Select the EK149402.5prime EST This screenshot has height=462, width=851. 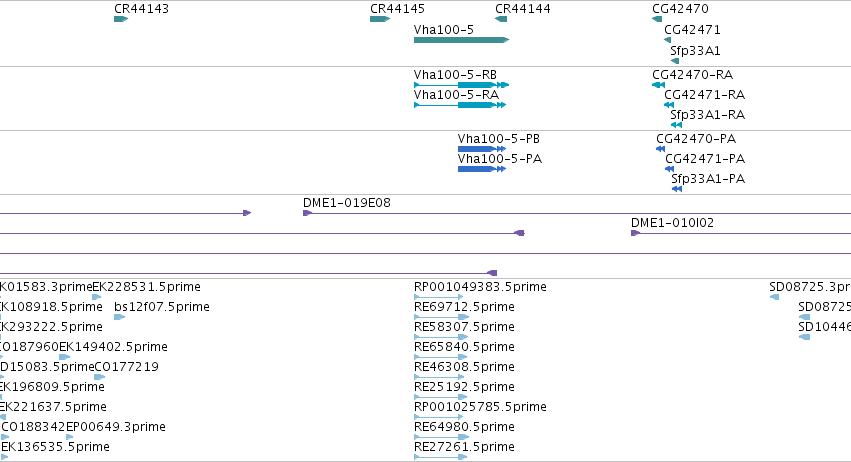coord(65,357)
